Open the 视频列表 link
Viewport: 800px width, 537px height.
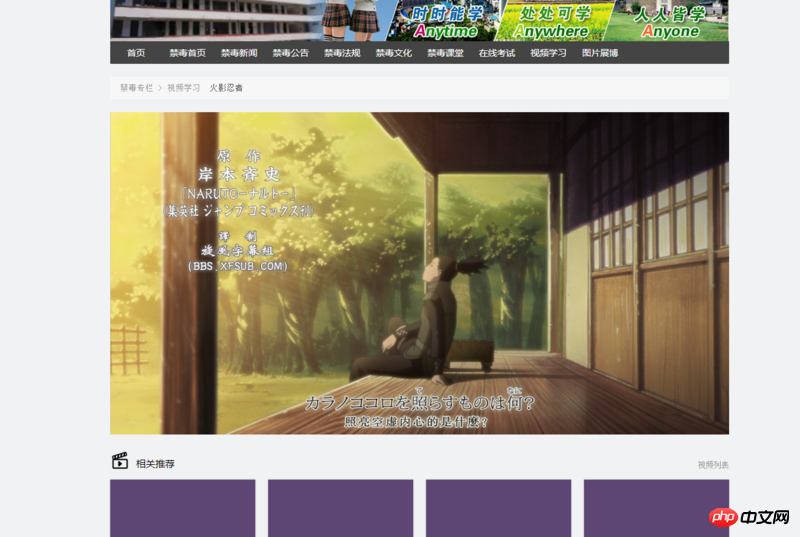click(713, 465)
